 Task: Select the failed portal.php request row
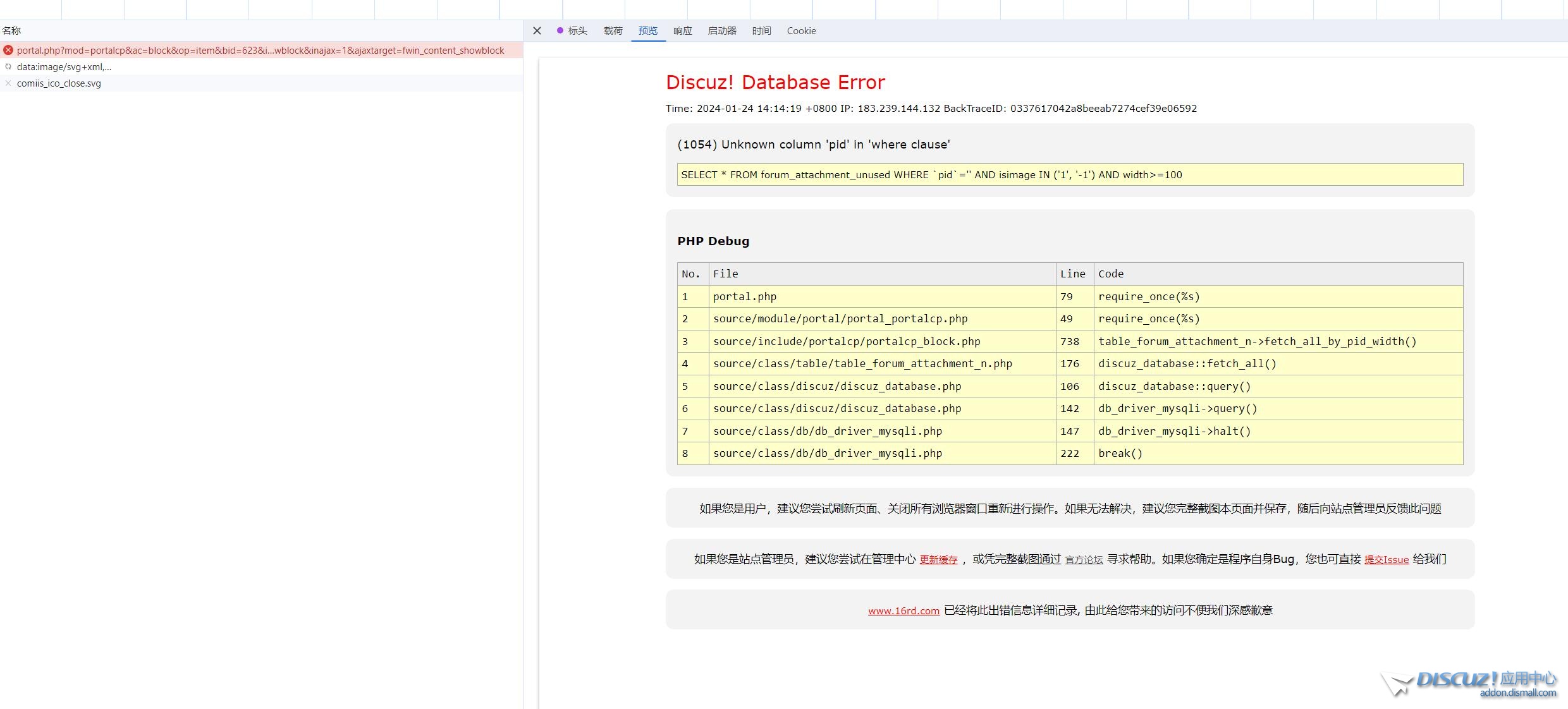click(261, 50)
